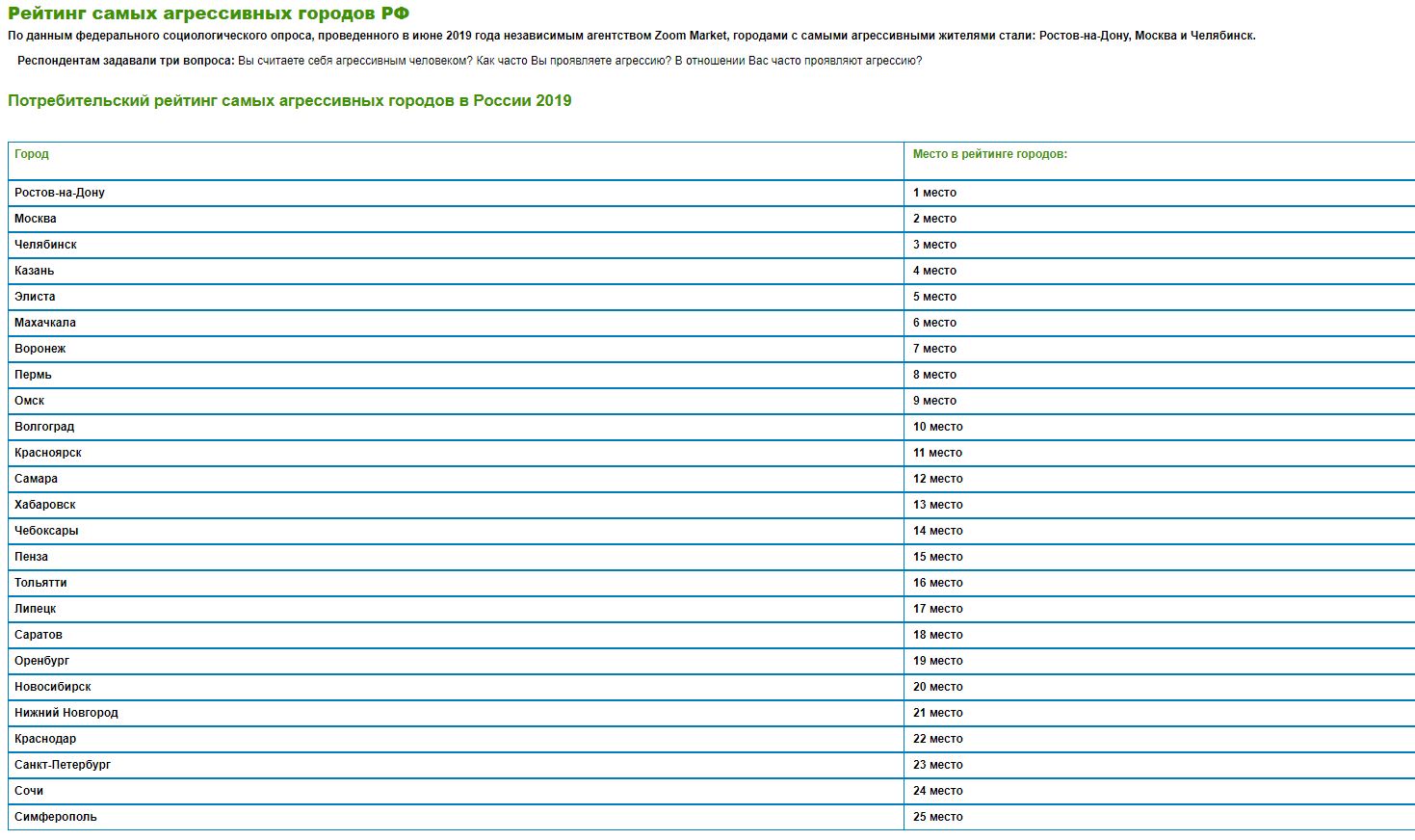Screen dimensions: 1415x840
Task: Select the "15 место" ranking cell
Action: point(937,557)
